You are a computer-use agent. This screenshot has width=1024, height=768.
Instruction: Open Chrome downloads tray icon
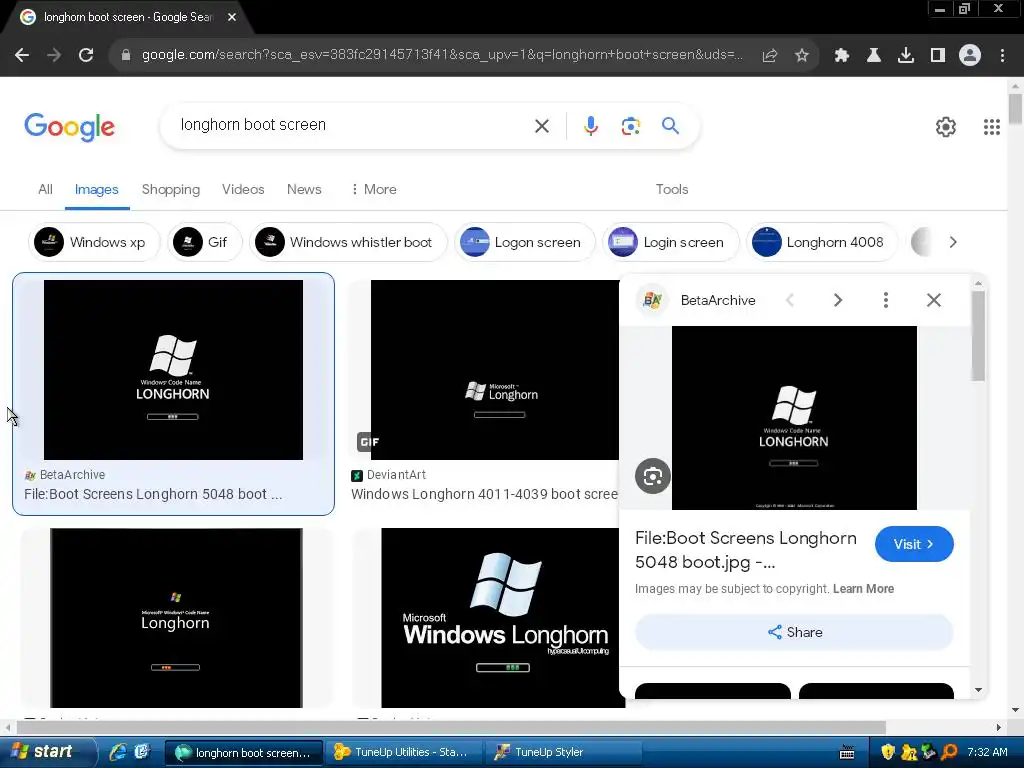click(905, 56)
